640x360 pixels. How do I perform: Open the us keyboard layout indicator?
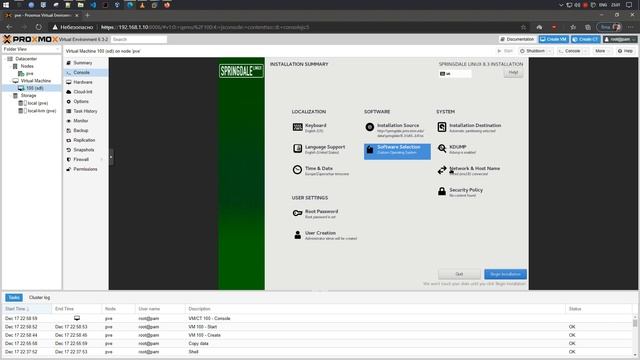pos(455,74)
